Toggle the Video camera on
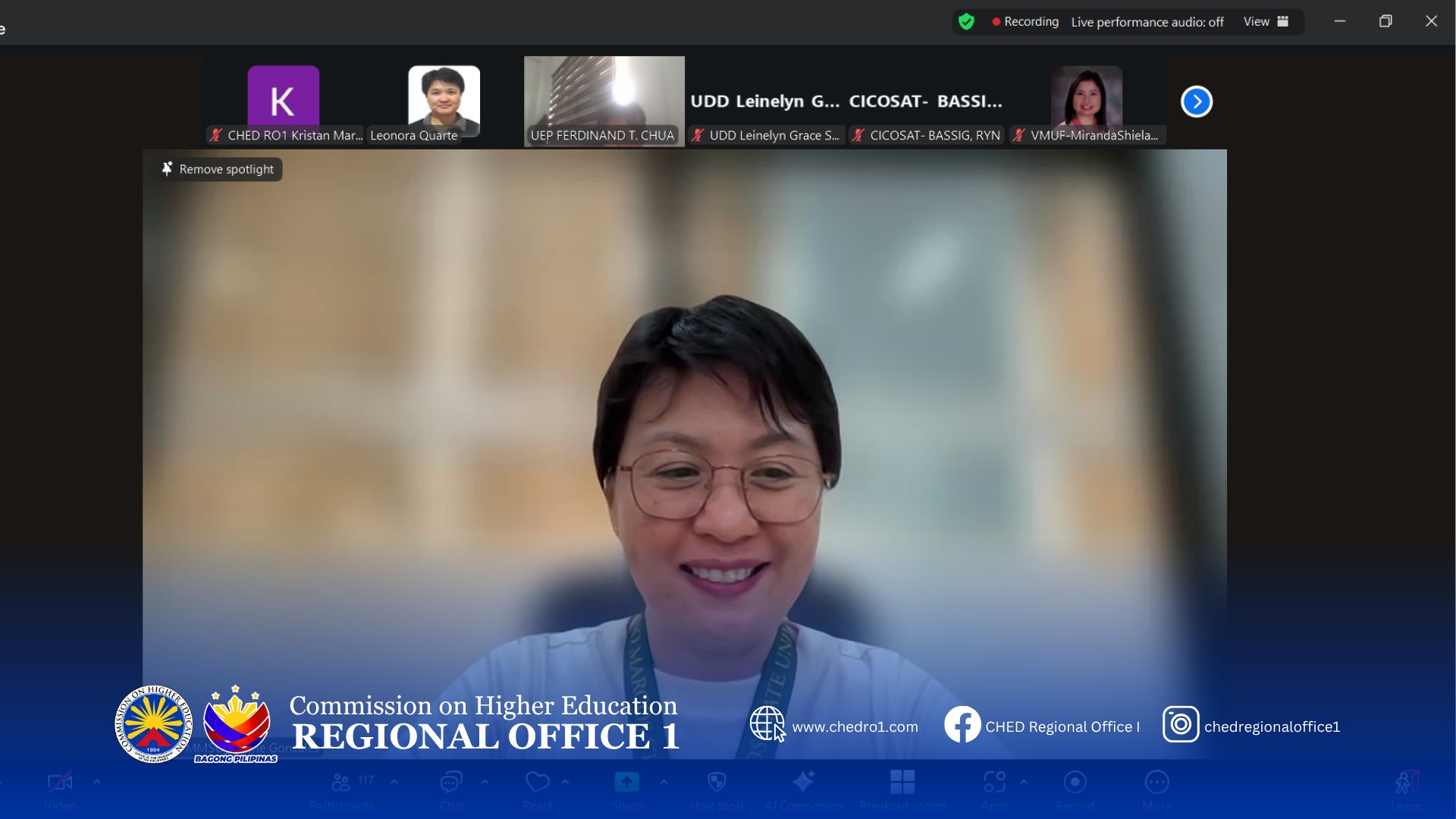1456x819 pixels. (60, 783)
